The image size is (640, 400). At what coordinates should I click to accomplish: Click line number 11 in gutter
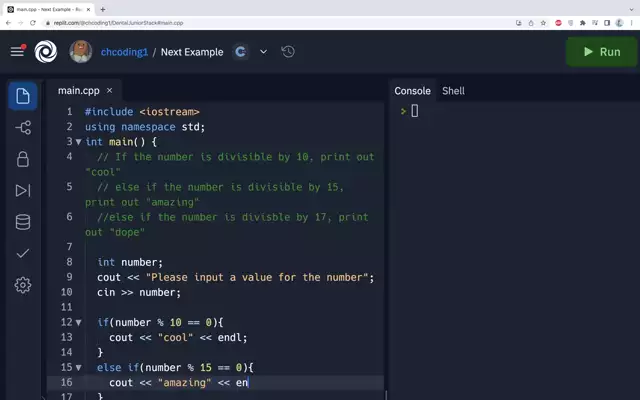(x=67, y=307)
